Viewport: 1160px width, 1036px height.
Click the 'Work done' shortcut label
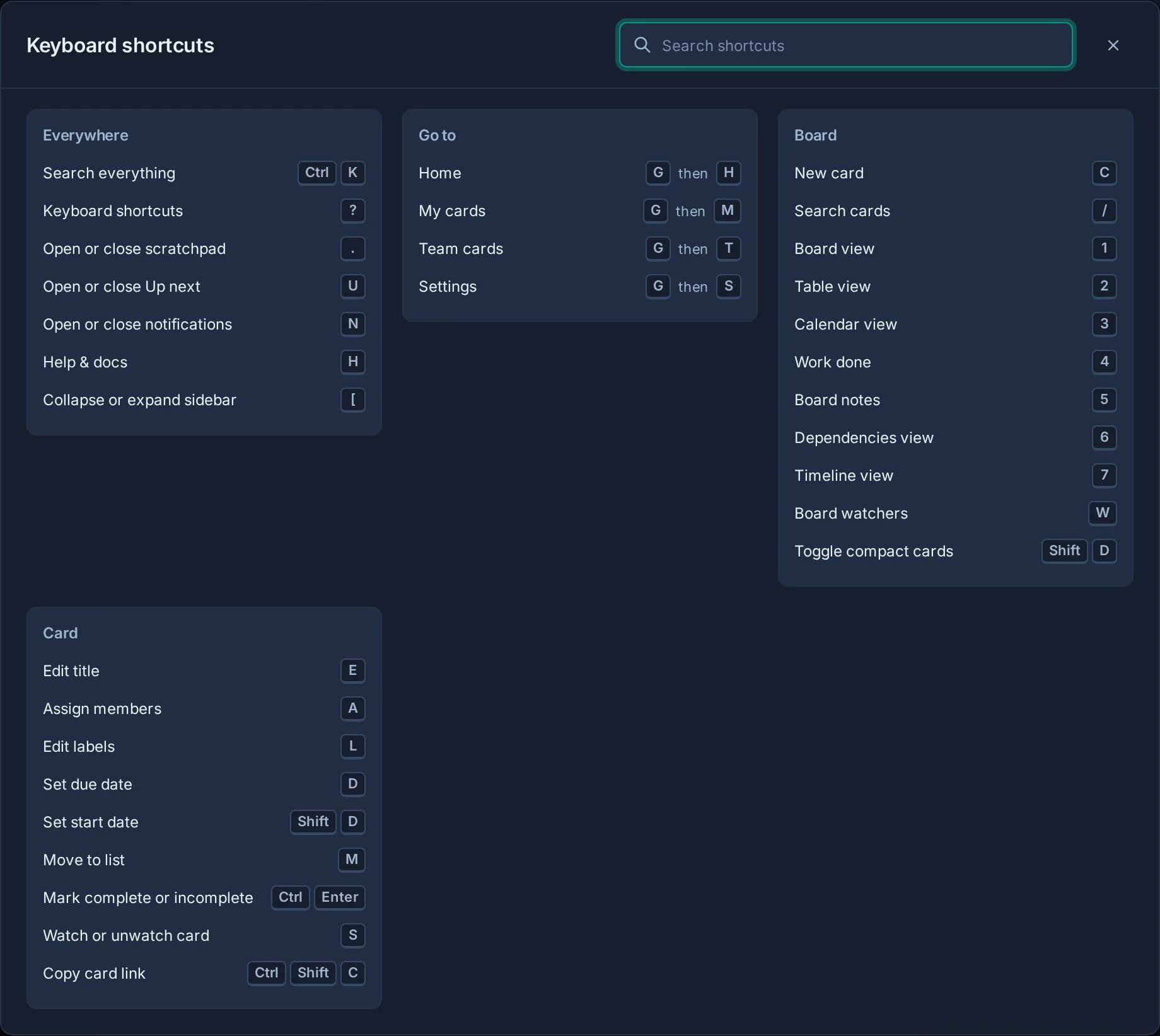(x=832, y=362)
